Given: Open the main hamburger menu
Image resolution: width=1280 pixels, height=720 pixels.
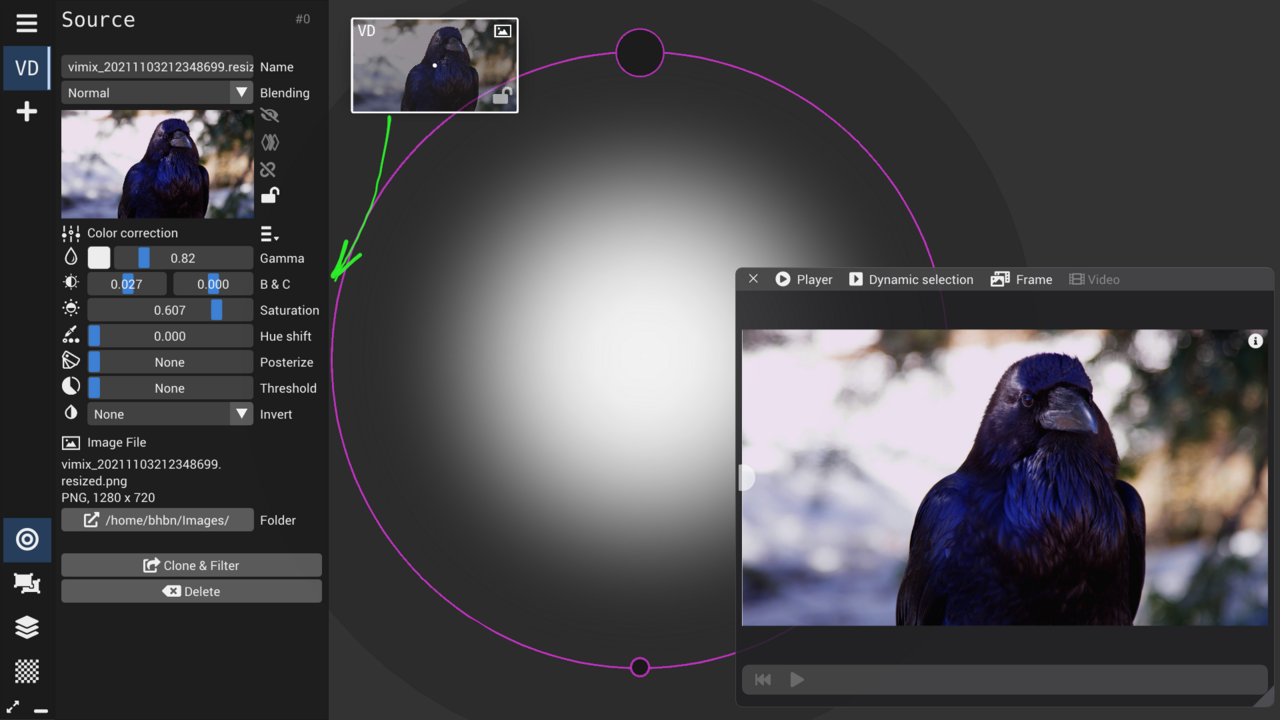Looking at the screenshot, I should pos(27,23).
